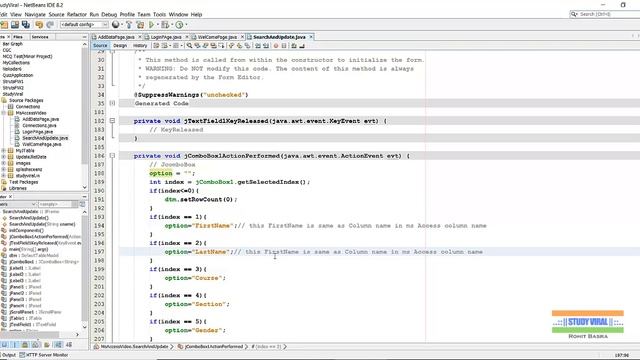Expand the MyJTable package node
The height and width of the screenshot is (360, 640).
coord(4,151)
